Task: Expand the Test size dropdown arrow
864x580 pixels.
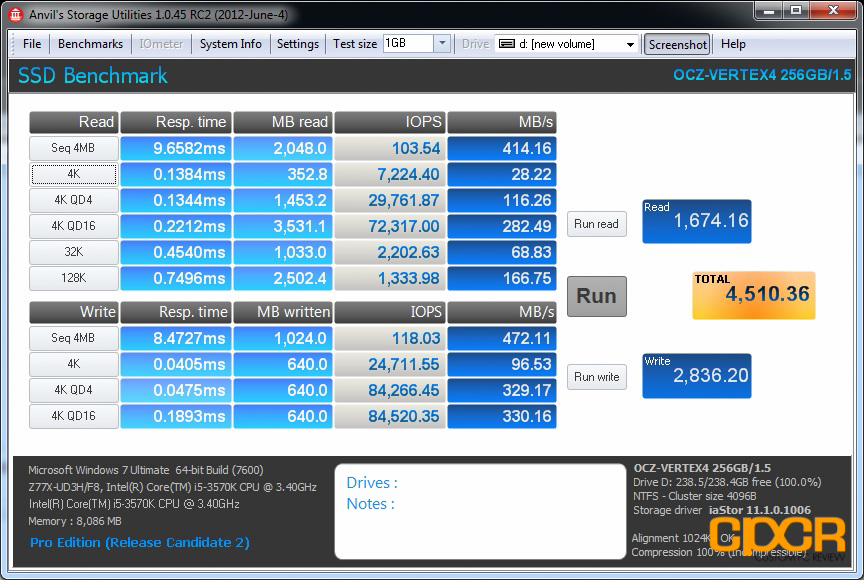Action: (442, 44)
